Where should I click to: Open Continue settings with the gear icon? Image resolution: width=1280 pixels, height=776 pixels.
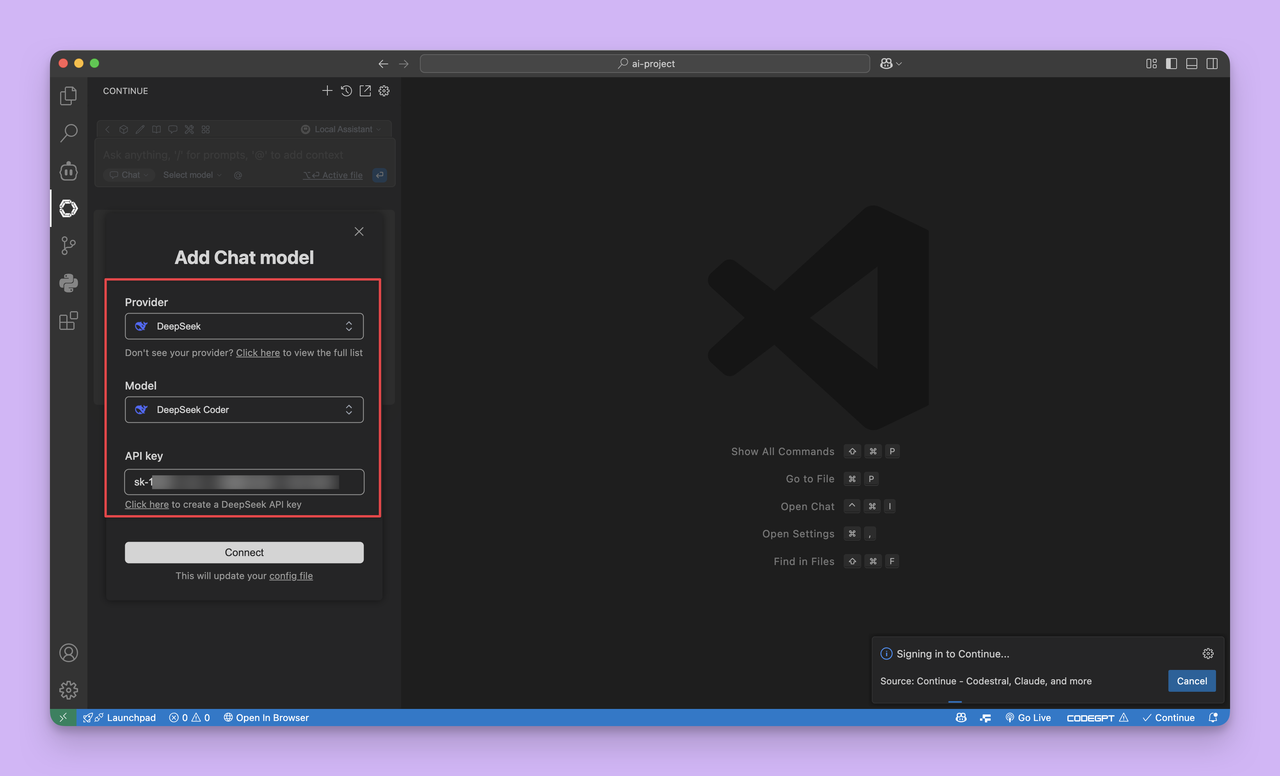click(x=384, y=90)
